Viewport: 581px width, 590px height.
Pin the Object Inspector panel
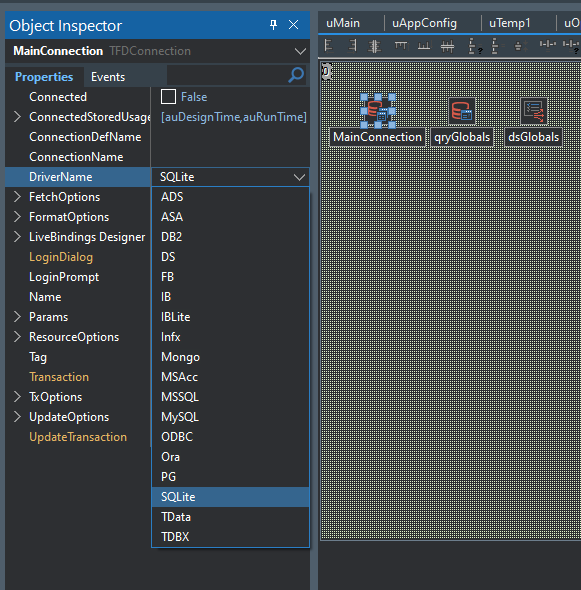(x=274, y=25)
